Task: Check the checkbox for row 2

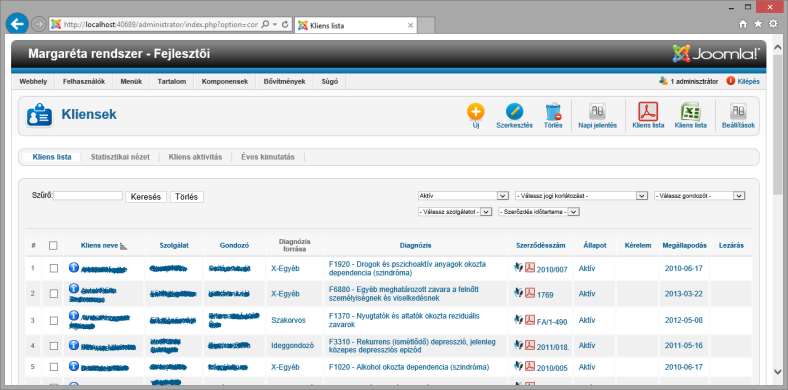Action: pyautogui.click(x=54, y=294)
